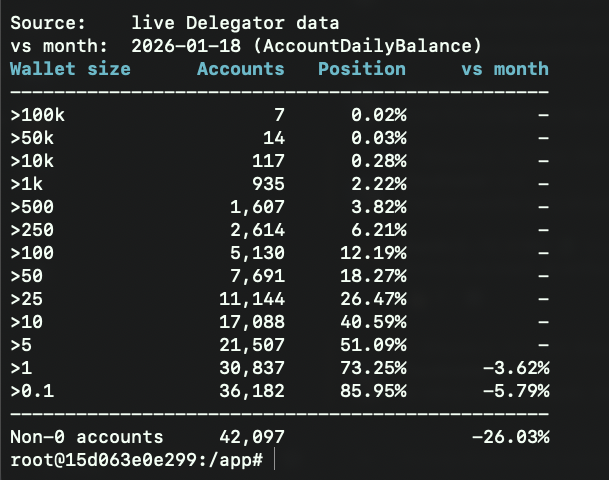Click the accounts value 21,507
This screenshot has width=609, height=480.
click(252, 345)
